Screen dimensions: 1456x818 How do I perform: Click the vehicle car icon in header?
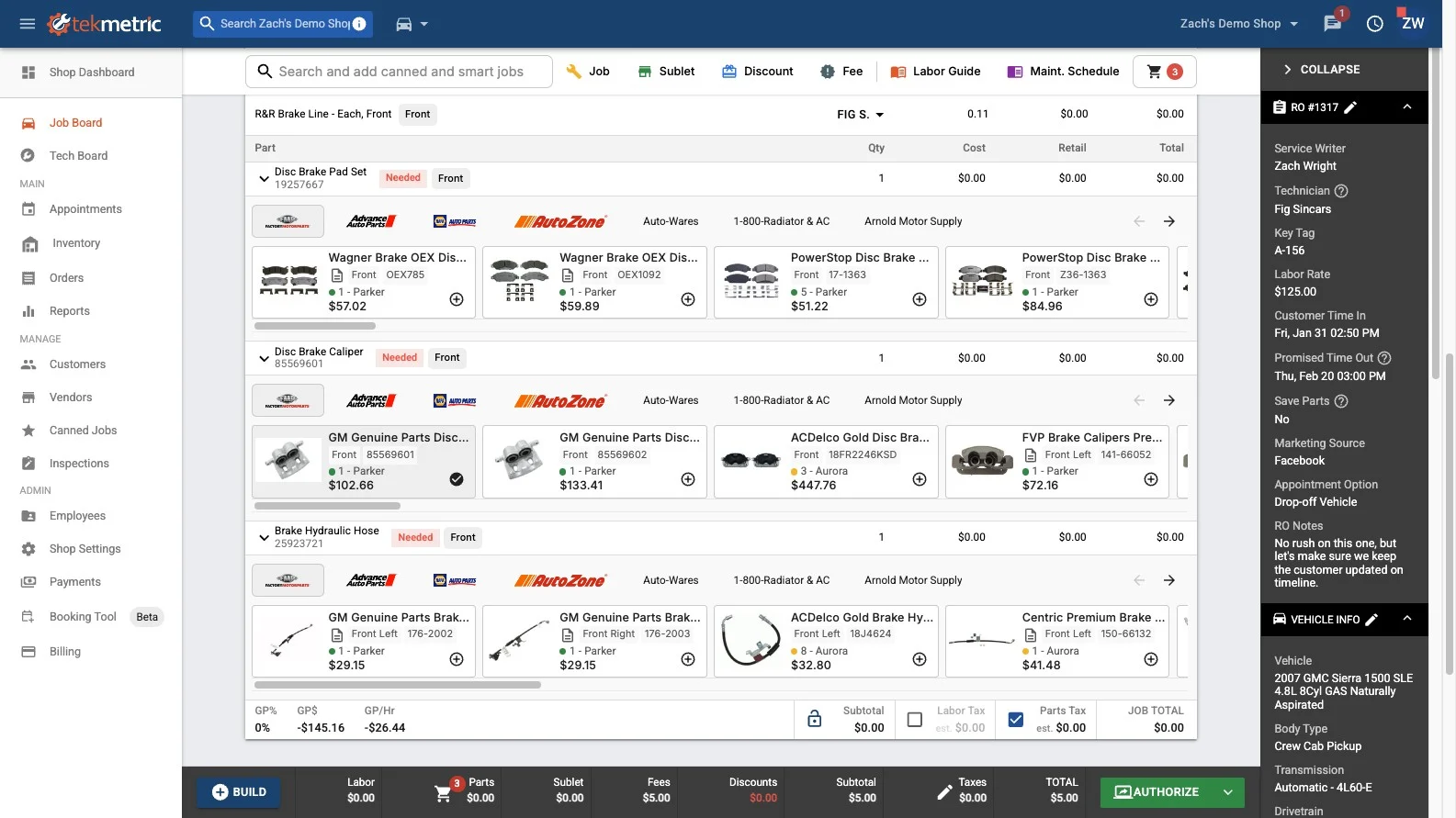pyautogui.click(x=404, y=24)
